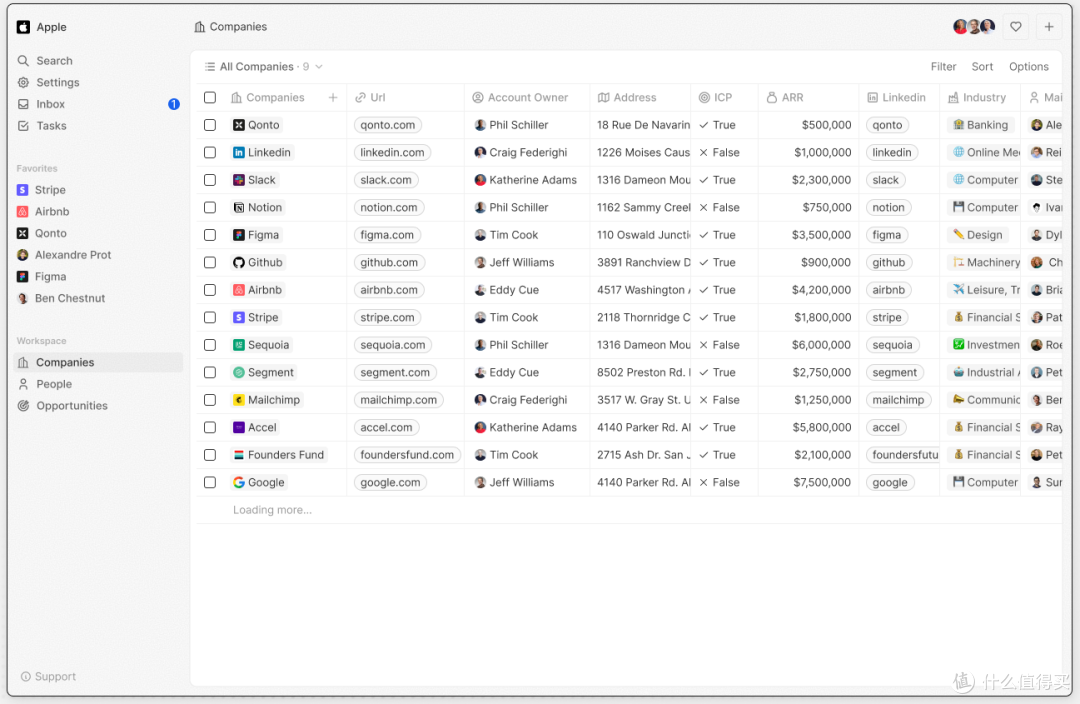Open the Inbox in sidebar
The image size is (1080, 704).
50,104
